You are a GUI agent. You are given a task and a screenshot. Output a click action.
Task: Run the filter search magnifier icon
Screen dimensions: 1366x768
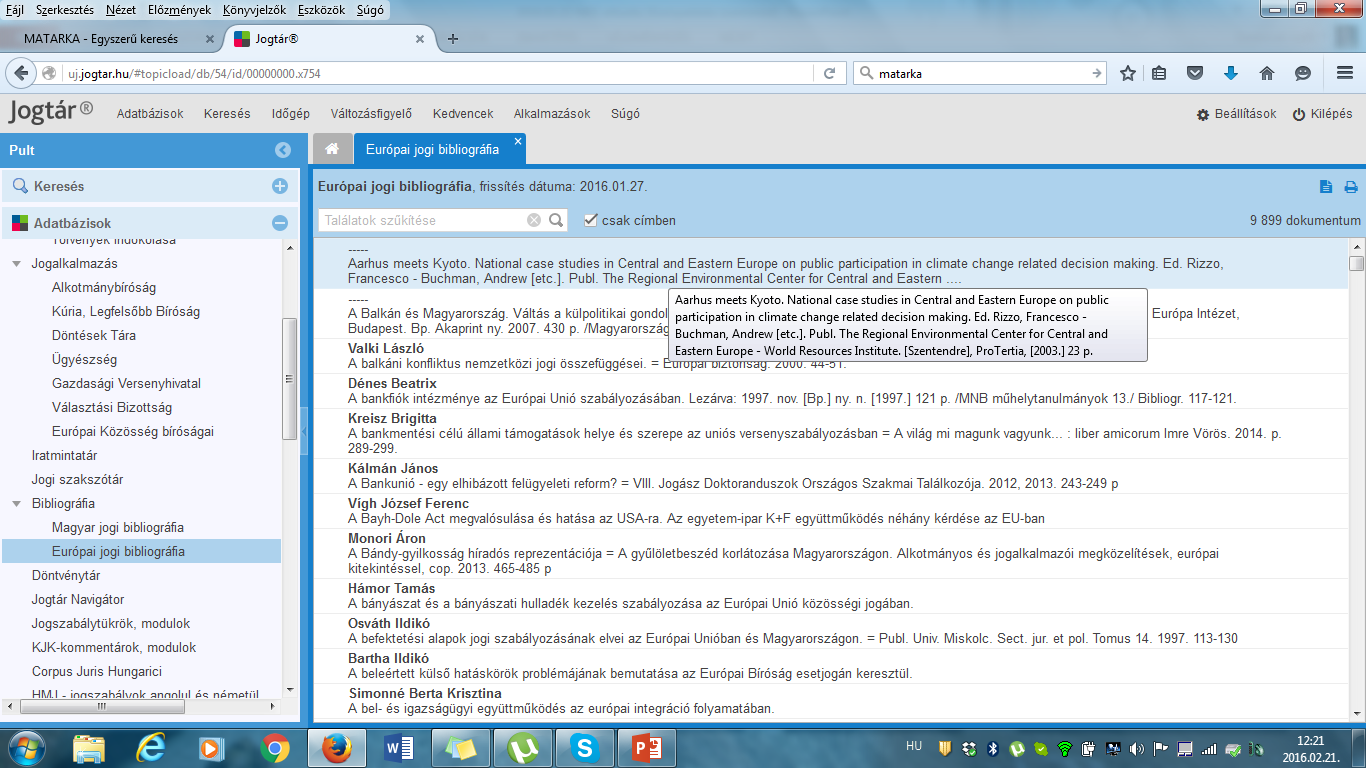tap(557, 220)
